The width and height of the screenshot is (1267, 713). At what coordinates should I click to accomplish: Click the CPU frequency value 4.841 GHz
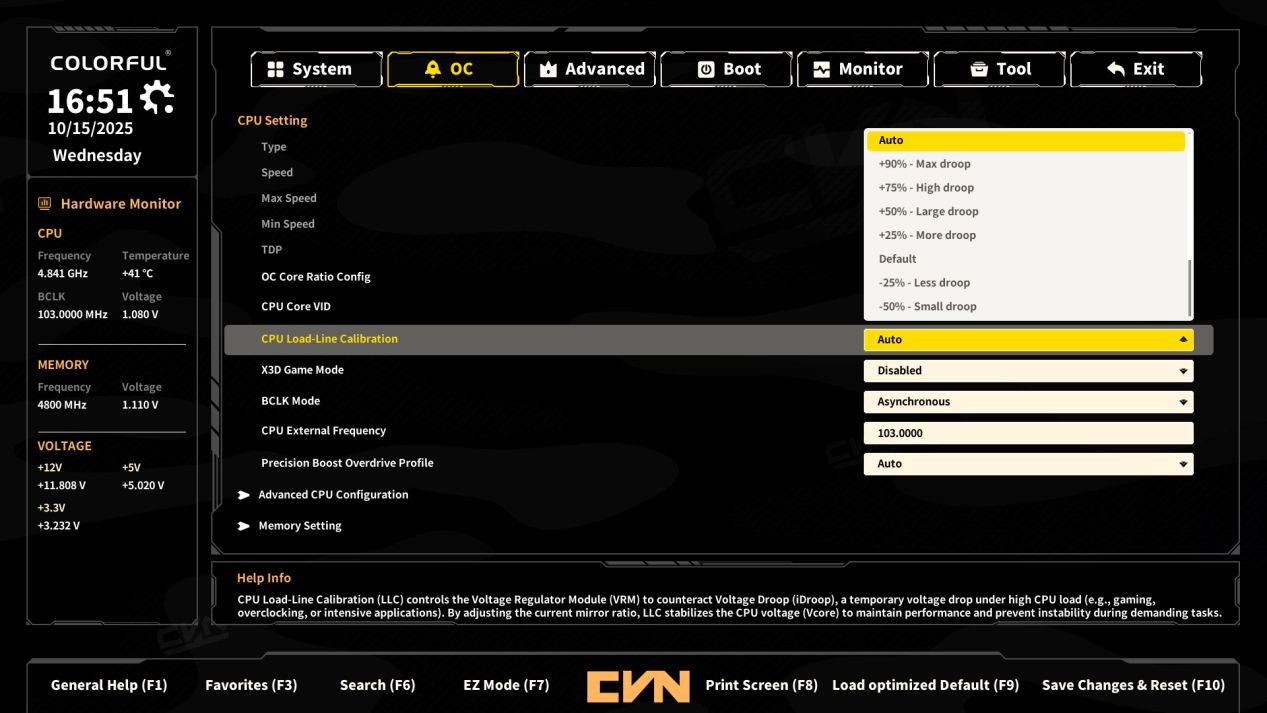(62, 274)
